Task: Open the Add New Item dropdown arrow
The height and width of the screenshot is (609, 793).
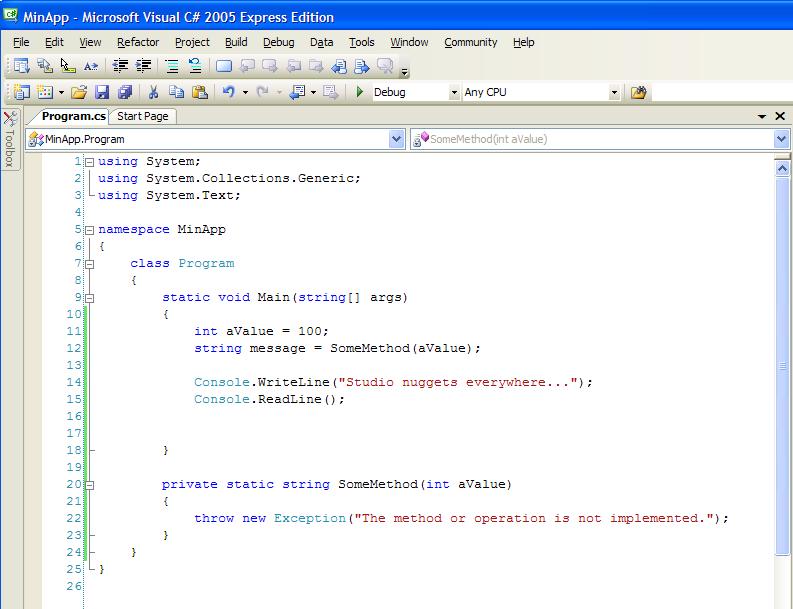Action: pyautogui.click(x=61, y=92)
